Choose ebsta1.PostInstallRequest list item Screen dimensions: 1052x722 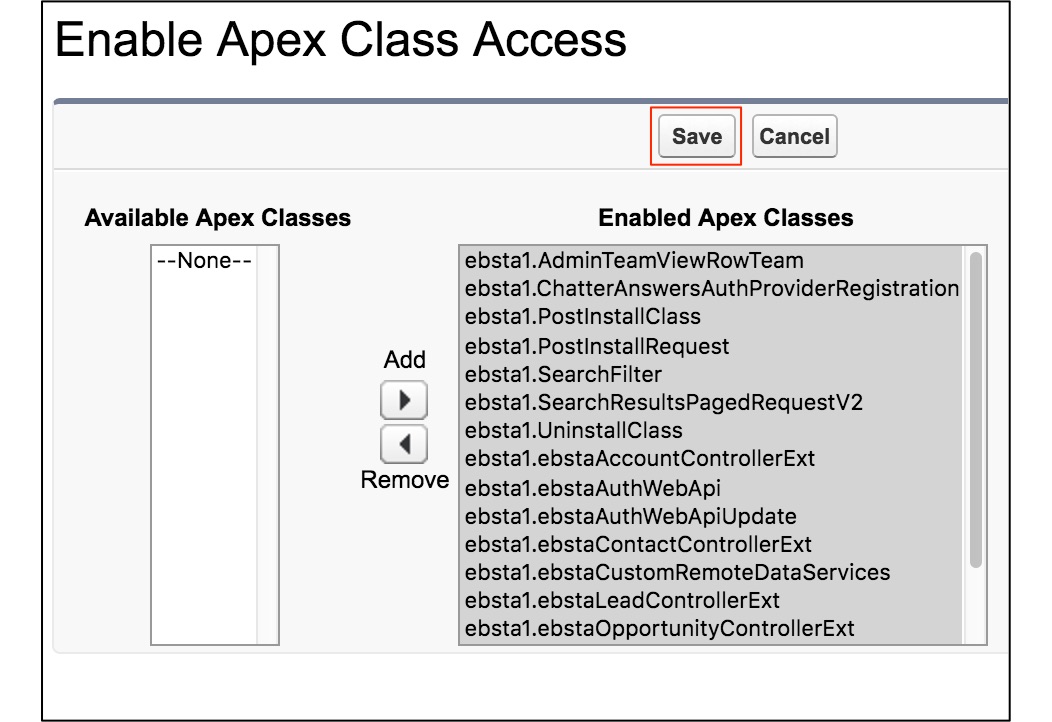pos(597,346)
